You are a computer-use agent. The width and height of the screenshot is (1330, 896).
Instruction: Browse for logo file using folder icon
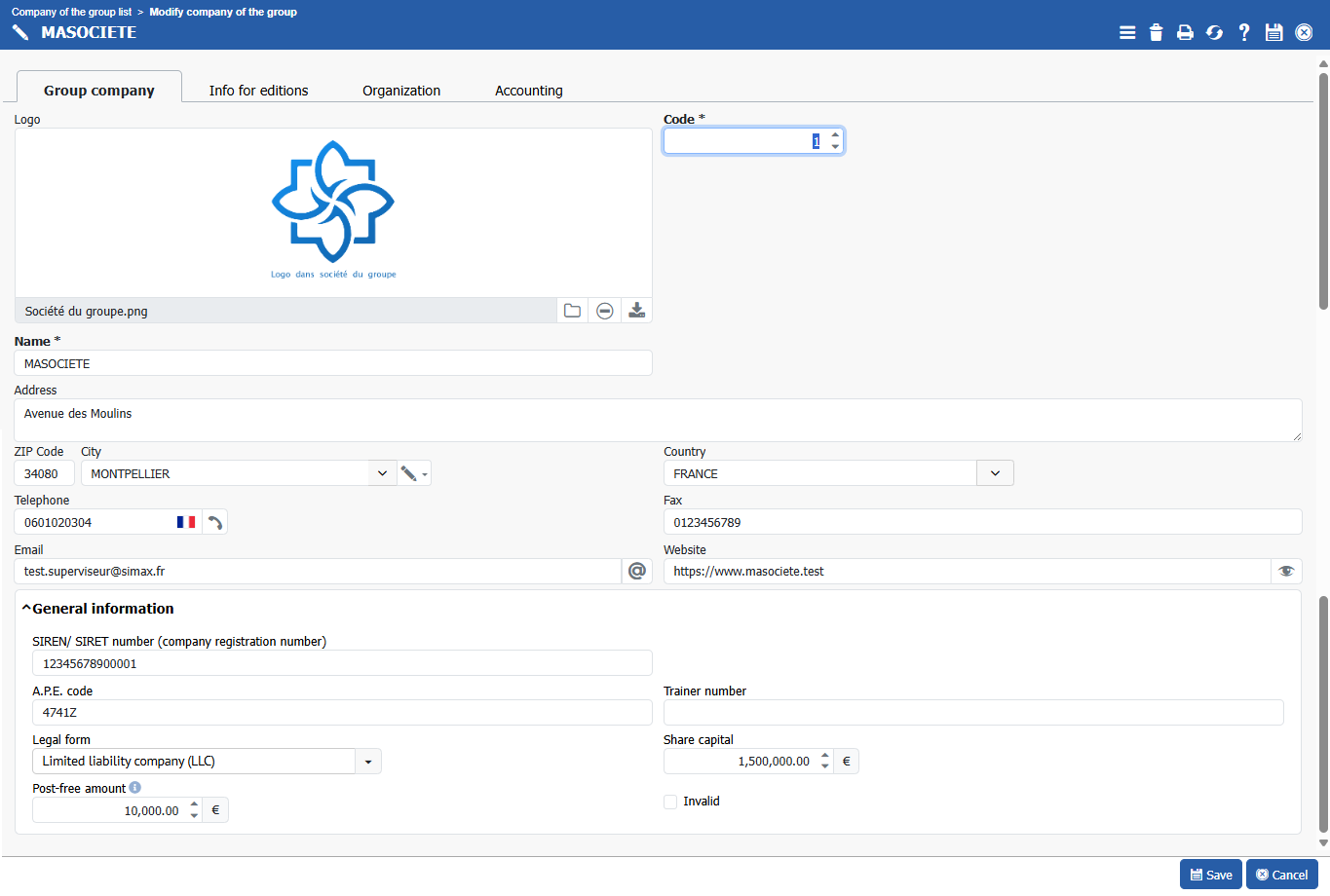572,311
